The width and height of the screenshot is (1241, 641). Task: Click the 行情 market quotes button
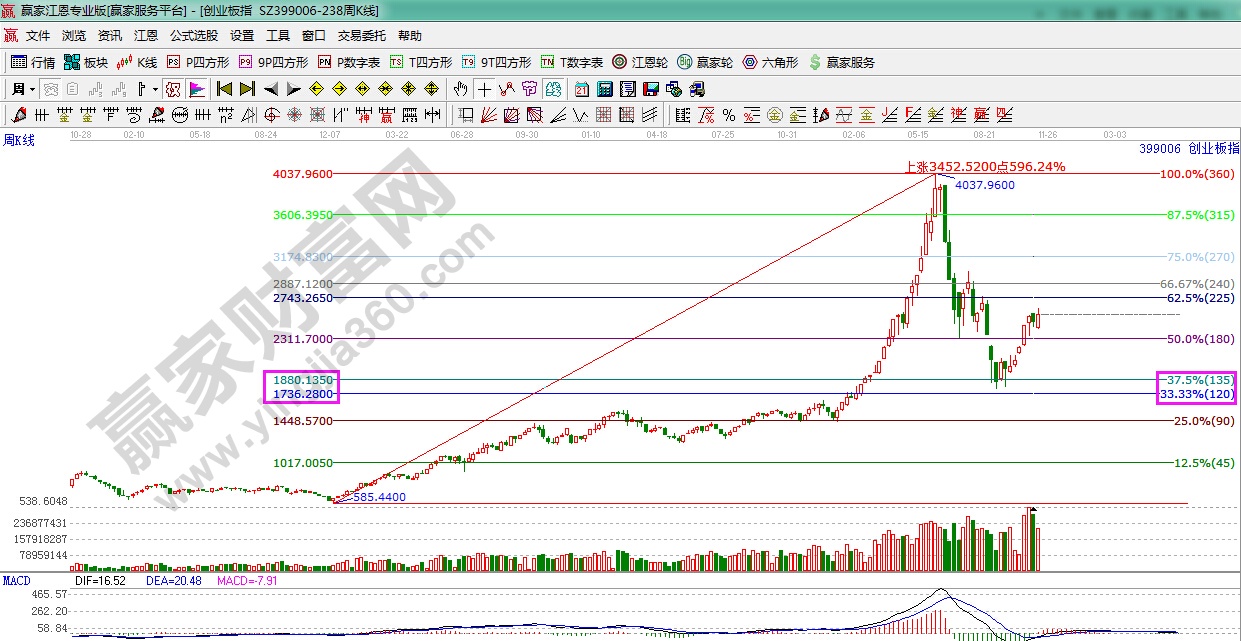point(33,62)
